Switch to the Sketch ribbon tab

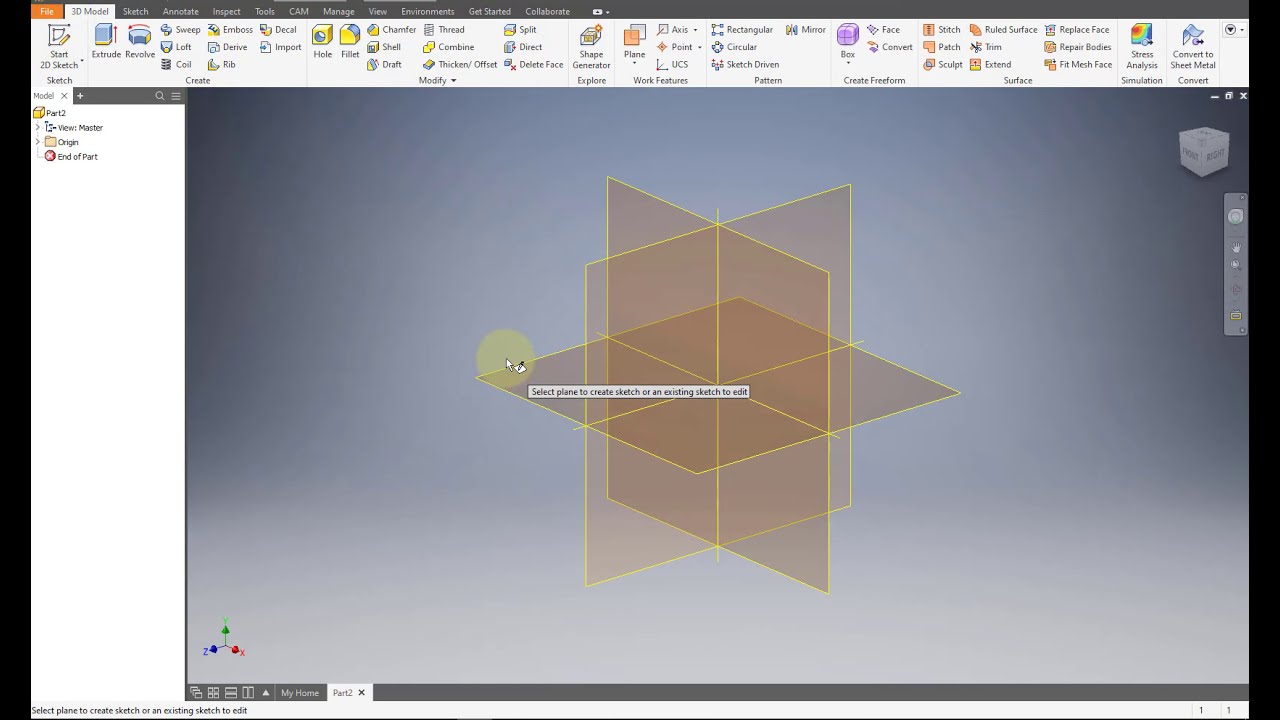[135, 11]
